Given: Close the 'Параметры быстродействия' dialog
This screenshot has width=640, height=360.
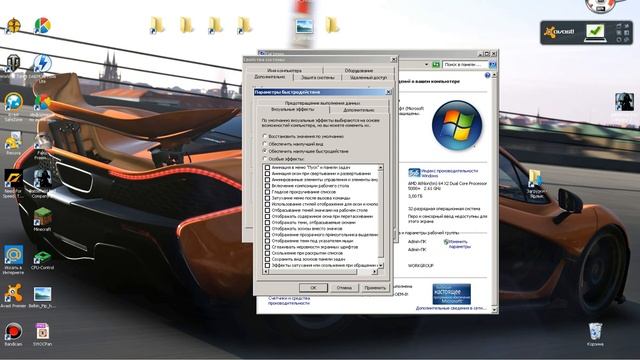Looking at the screenshot, I should 388,92.
